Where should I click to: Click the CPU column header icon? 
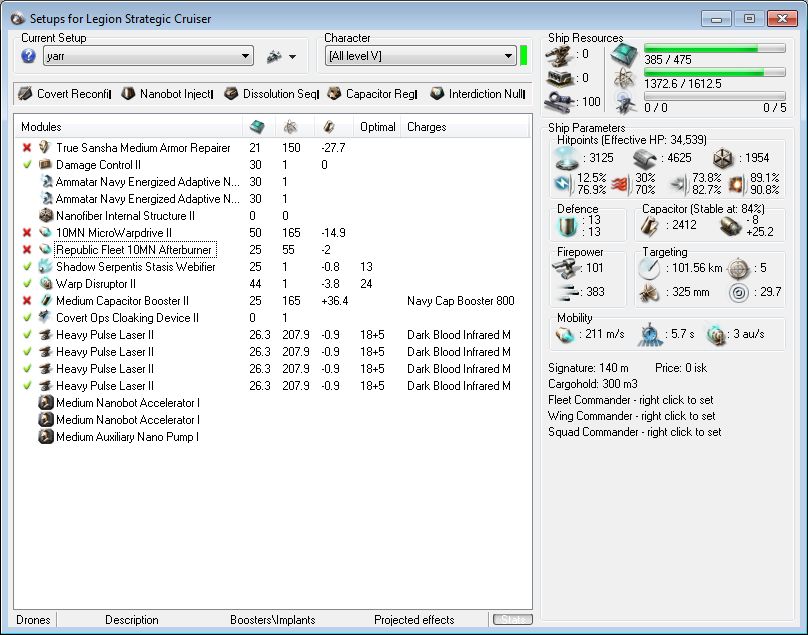[x=257, y=127]
